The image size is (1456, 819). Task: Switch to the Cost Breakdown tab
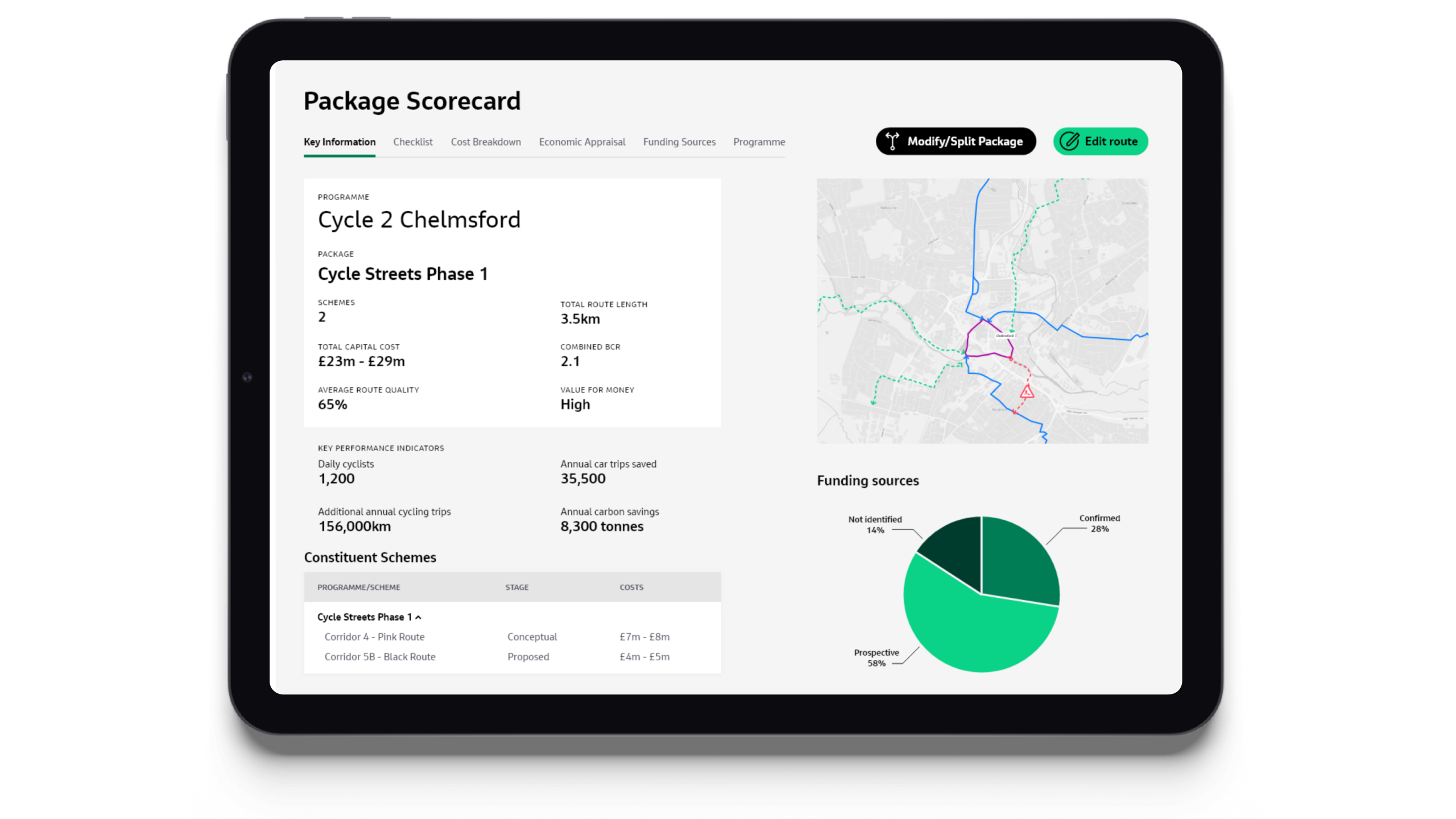[x=486, y=142]
